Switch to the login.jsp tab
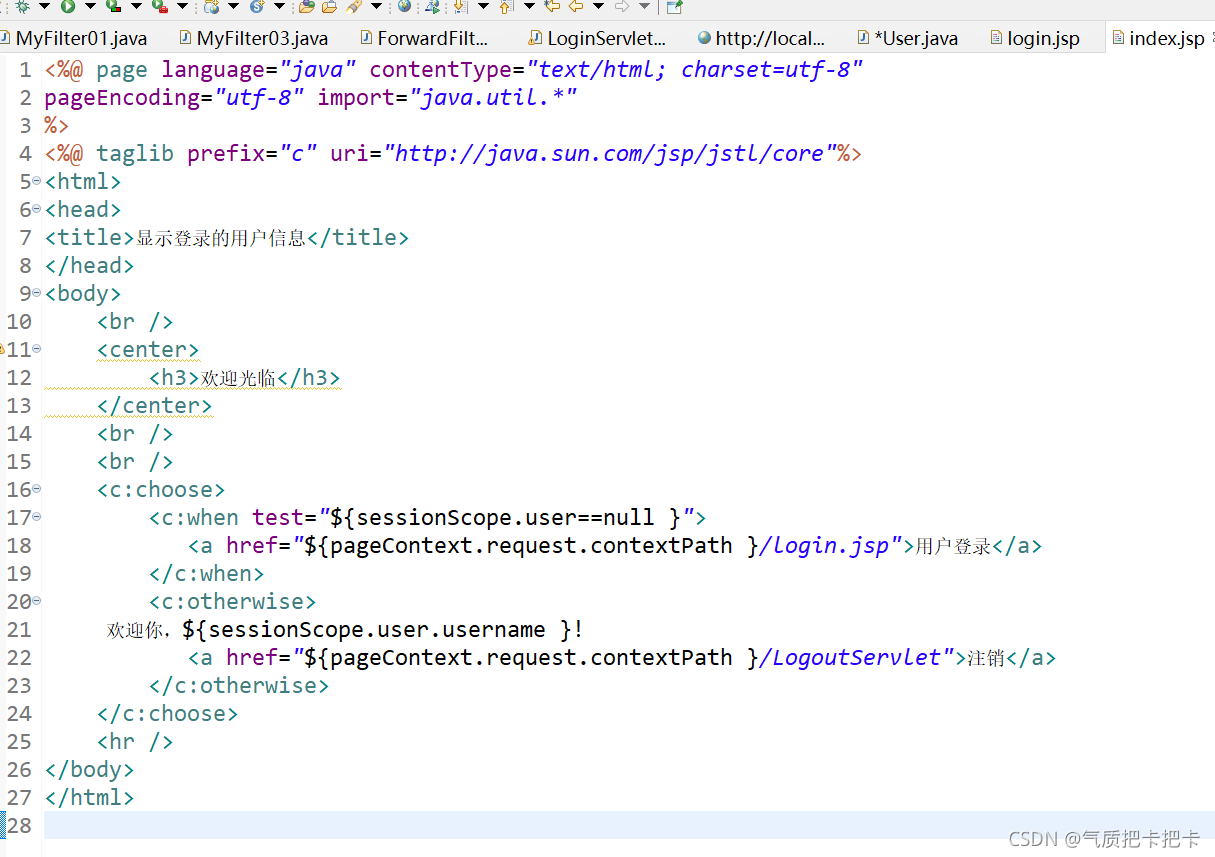 pyautogui.click(x=1036, y=38)
